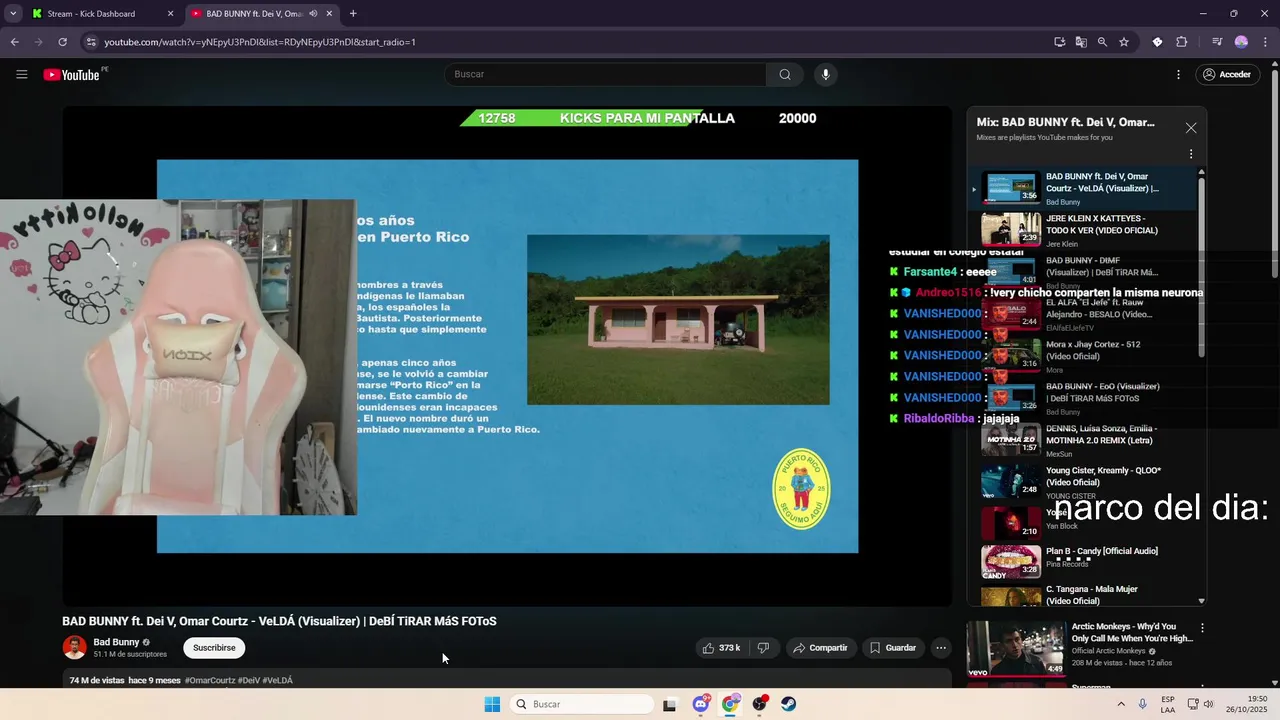Translate this page icon
The width and height of the screenshot is (1280, 720).
pos(1081,42)
